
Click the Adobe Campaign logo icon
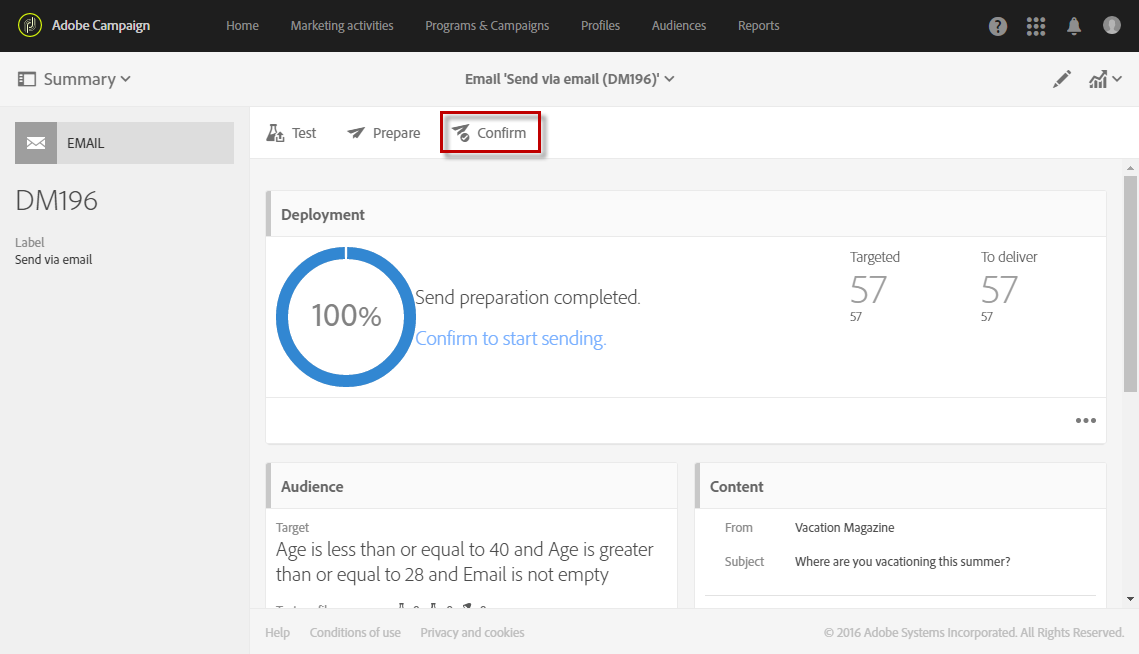(x=30, y=26)
